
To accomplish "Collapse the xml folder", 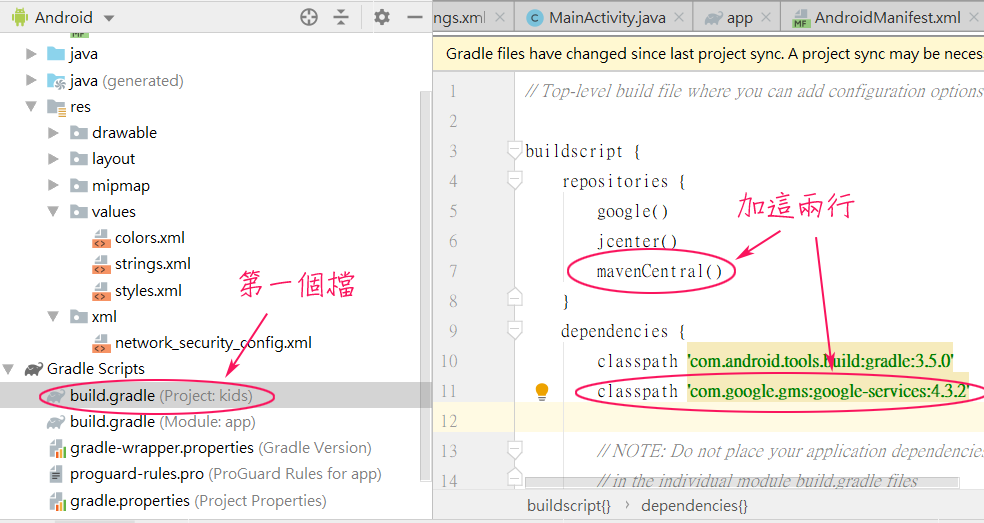I will [53, 316].
